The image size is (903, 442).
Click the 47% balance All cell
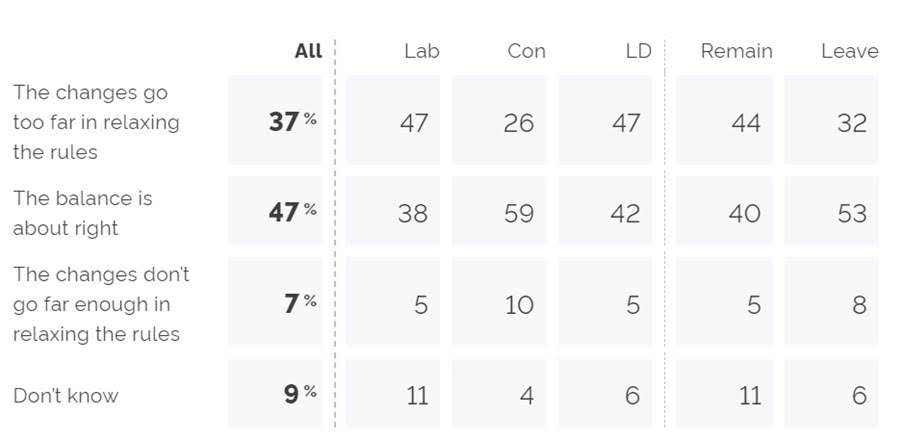tap(275, 211)
